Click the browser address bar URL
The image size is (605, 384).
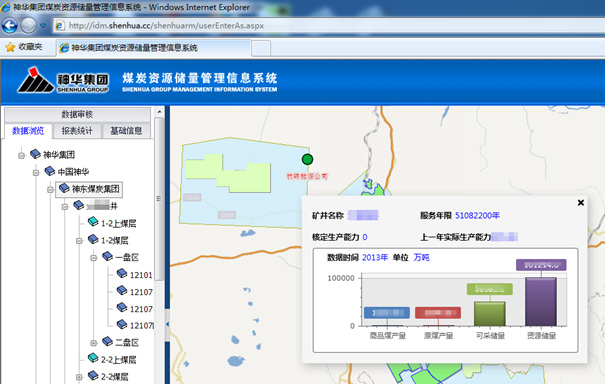[x=166, y=26]
